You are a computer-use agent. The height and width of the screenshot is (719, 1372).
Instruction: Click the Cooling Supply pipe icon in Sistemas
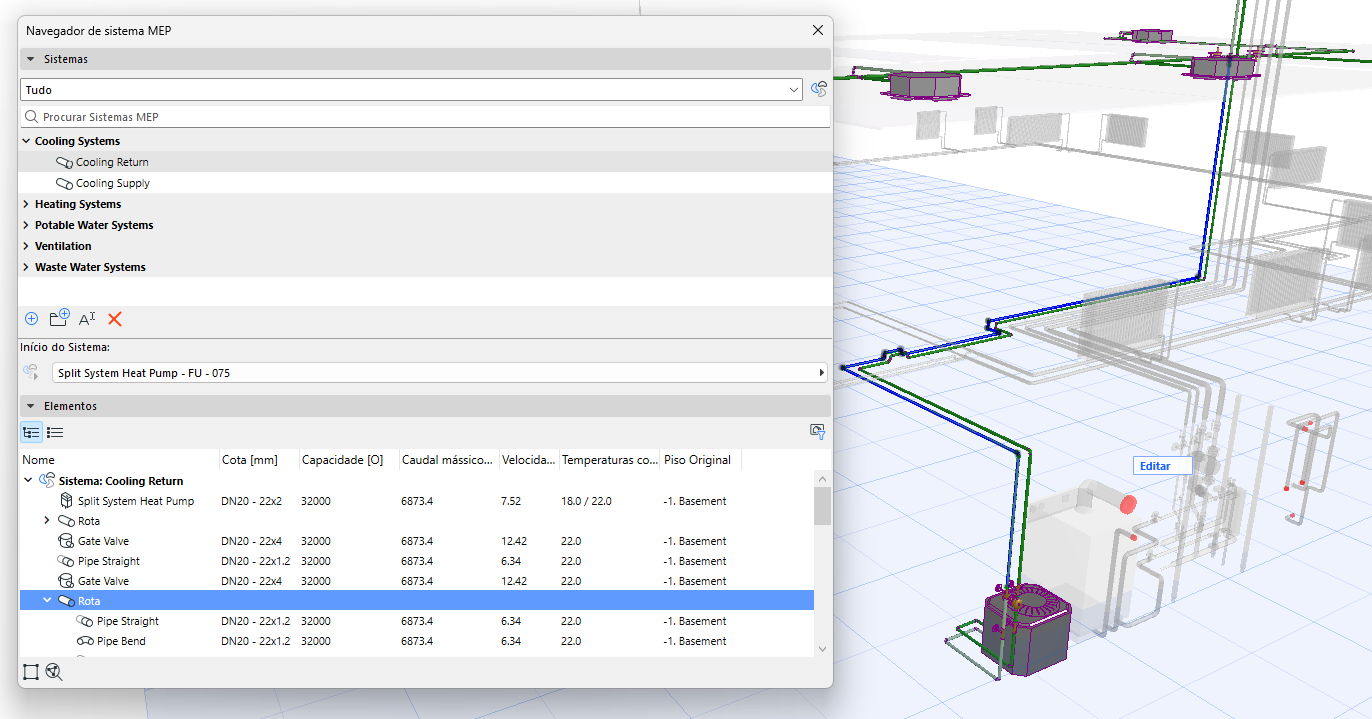[x=64, y=183]
